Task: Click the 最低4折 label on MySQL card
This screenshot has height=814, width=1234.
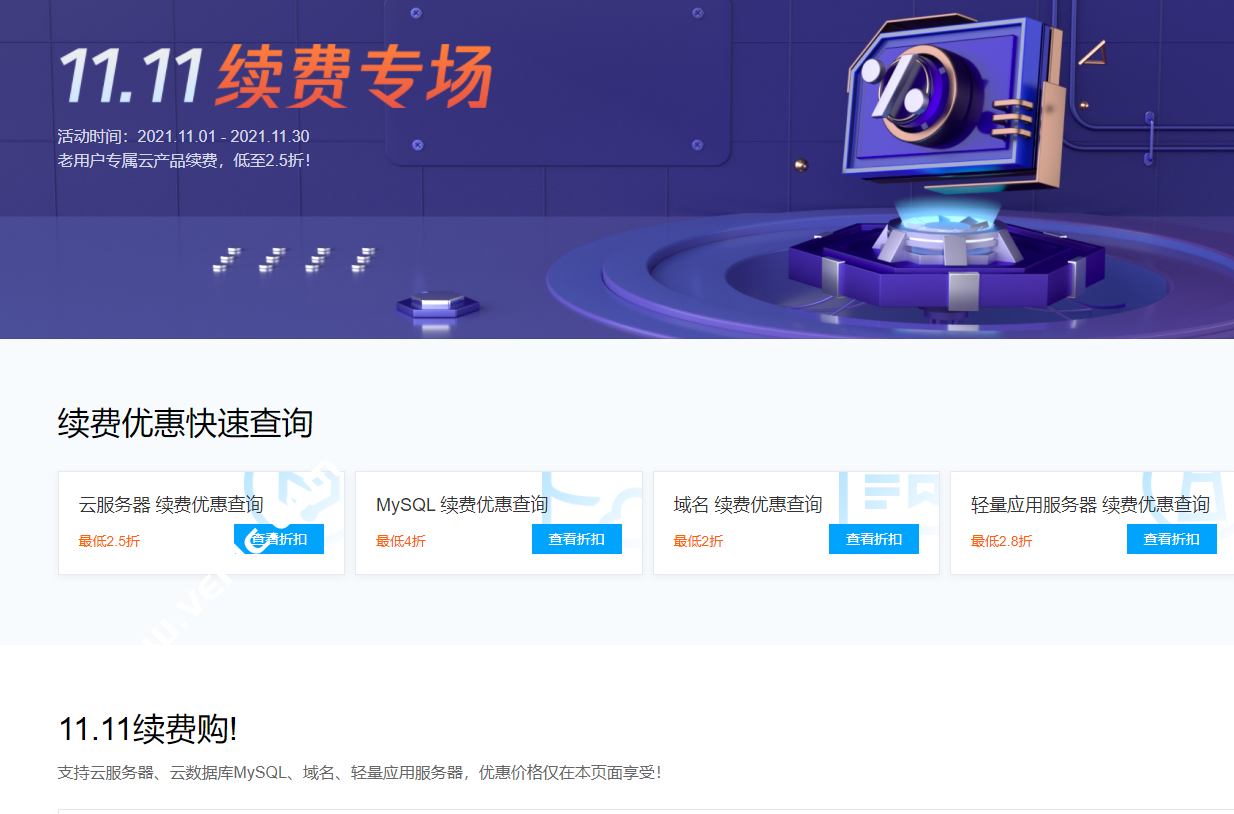Action: point(400,539)
